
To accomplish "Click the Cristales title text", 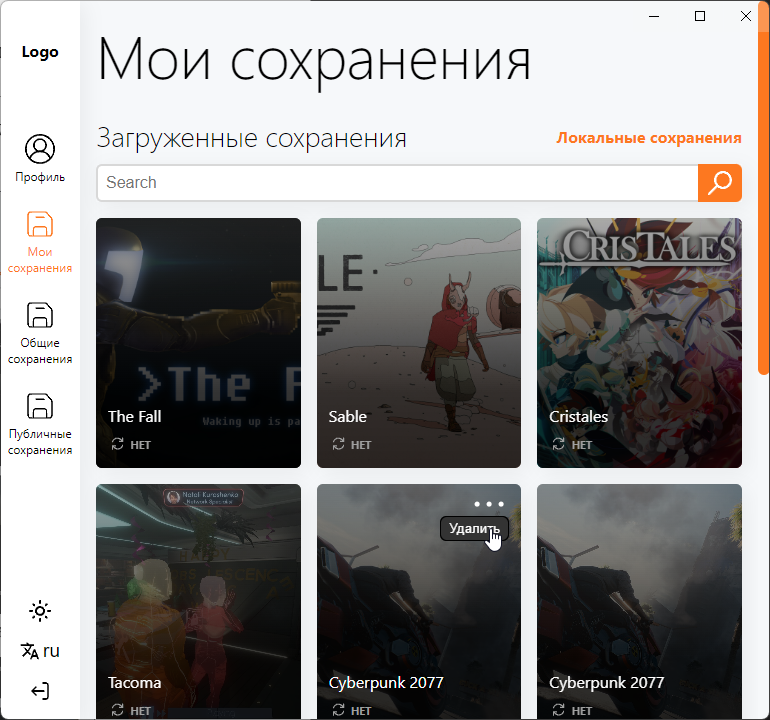I will pyautogui.click(x=578, y=416).
